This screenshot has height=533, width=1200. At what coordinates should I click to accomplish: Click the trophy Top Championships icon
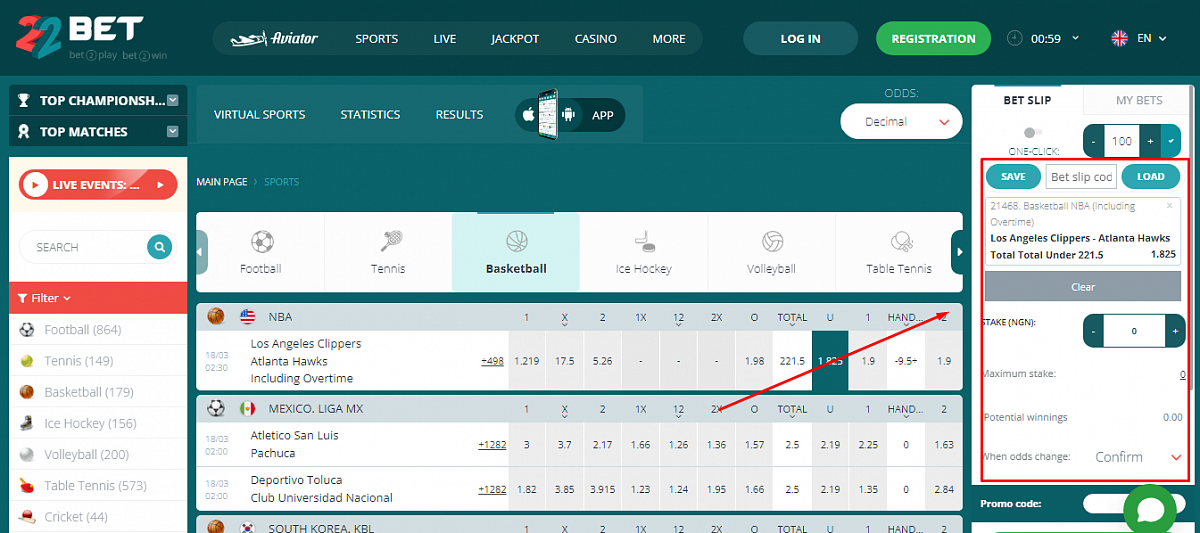(x=24, y=100)
